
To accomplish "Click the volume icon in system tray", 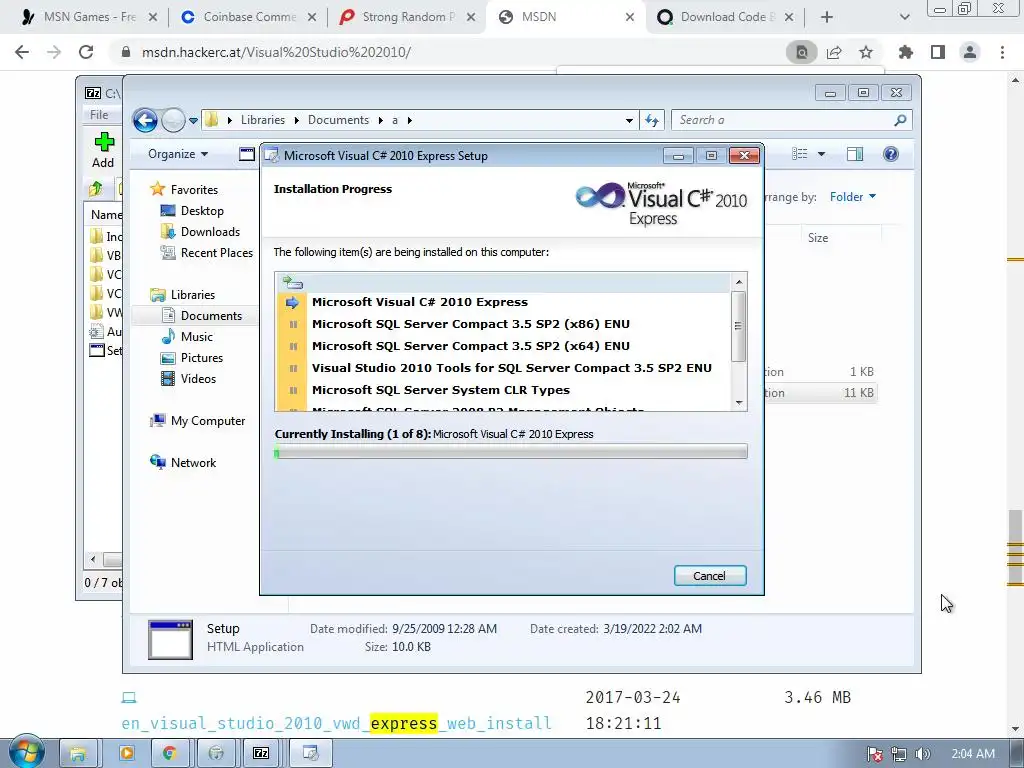I will click(923, 754).
